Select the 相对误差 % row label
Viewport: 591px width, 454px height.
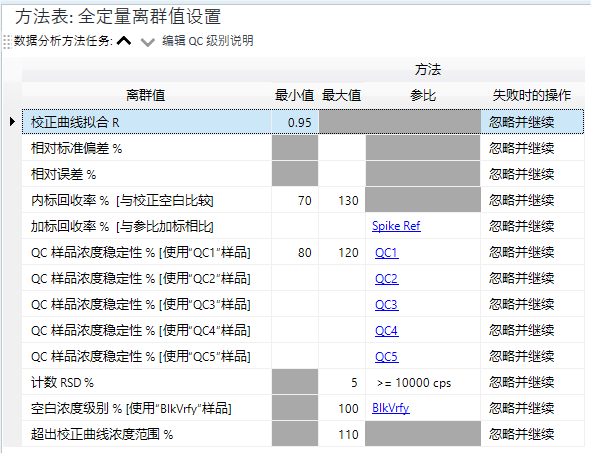(x=63, y=174)
